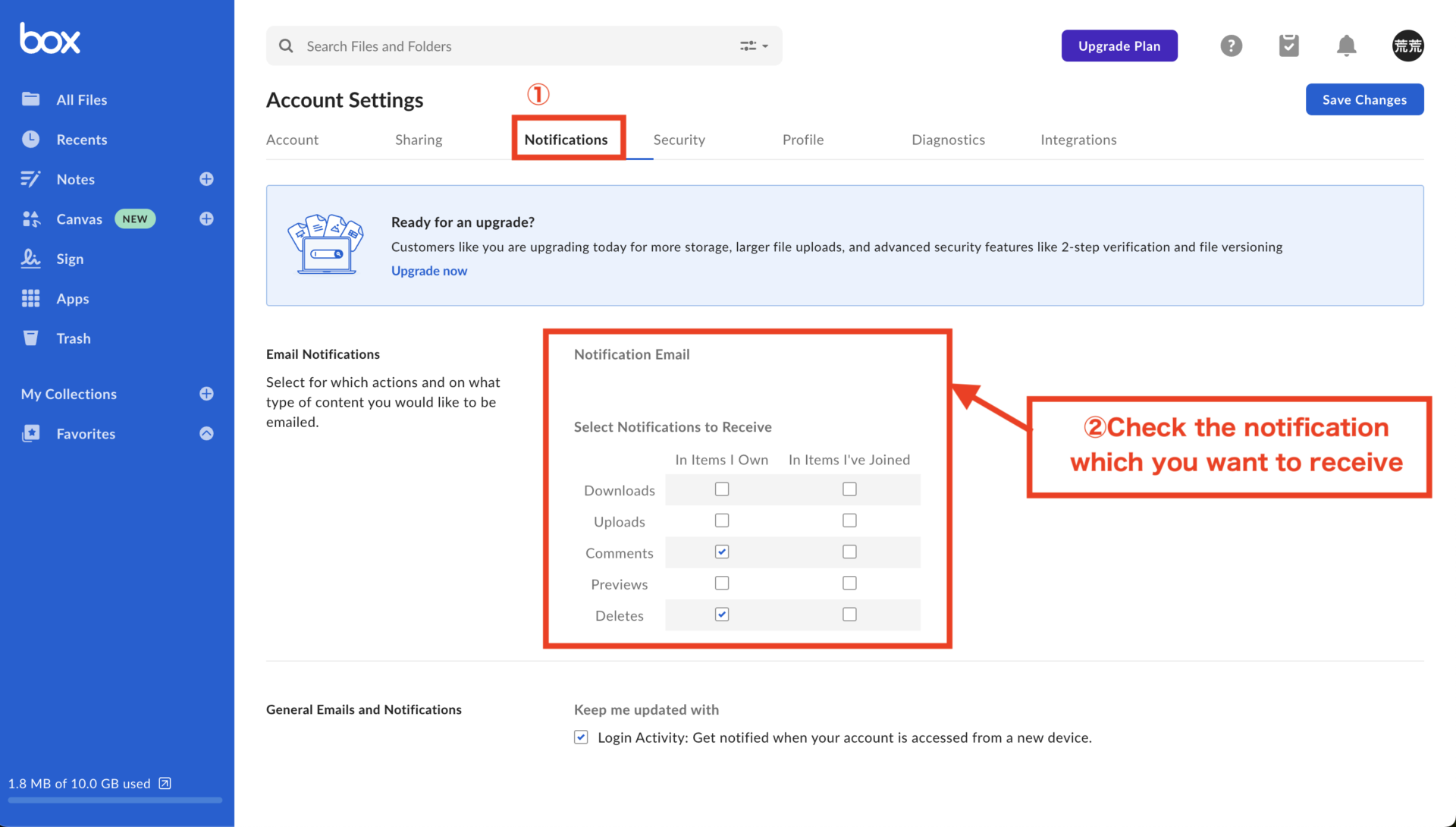The height and width of the screenshot is (827, 1456).
Task: Open the Sign feature from the sidebar
Action: [x=70, y=259]
